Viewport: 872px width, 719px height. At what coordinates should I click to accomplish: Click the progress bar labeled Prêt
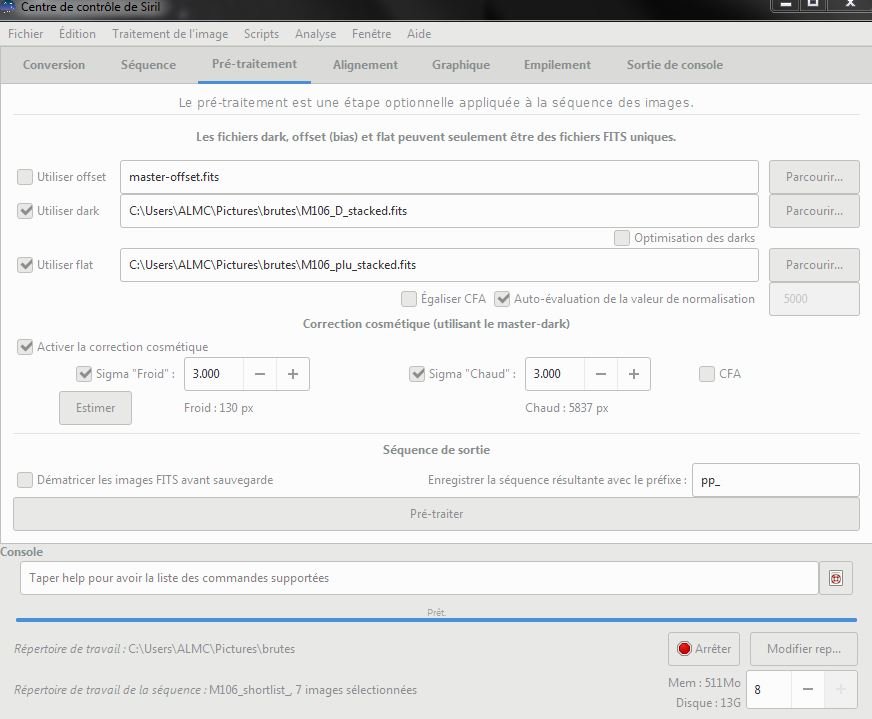(437, 619)
